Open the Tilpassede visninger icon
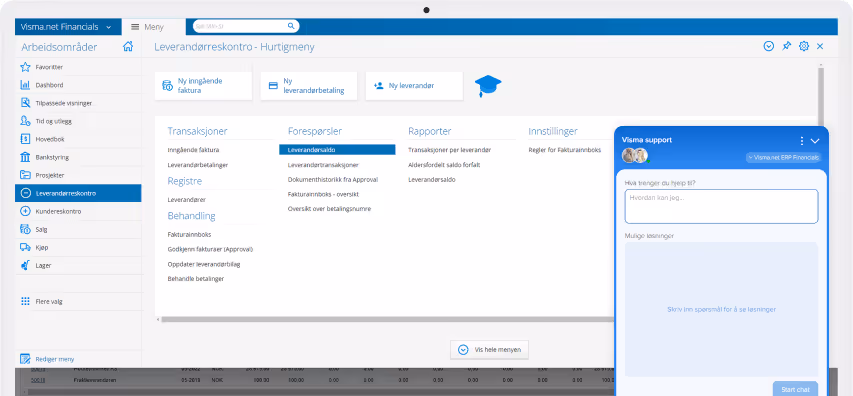Screen dimensions: 853x396 coord(25,103)
